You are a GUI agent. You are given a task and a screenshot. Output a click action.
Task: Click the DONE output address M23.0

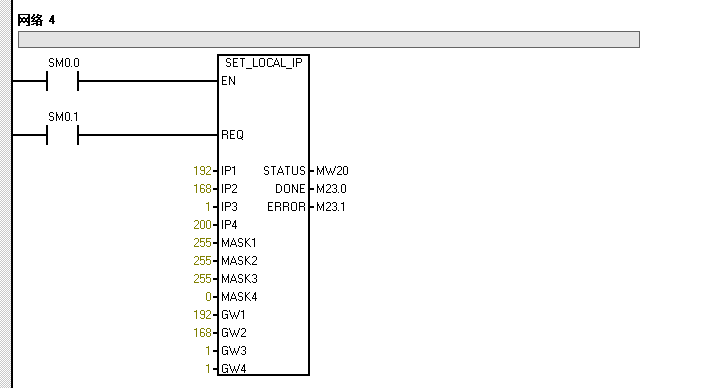pyautogui.click(x=331, y=189)
